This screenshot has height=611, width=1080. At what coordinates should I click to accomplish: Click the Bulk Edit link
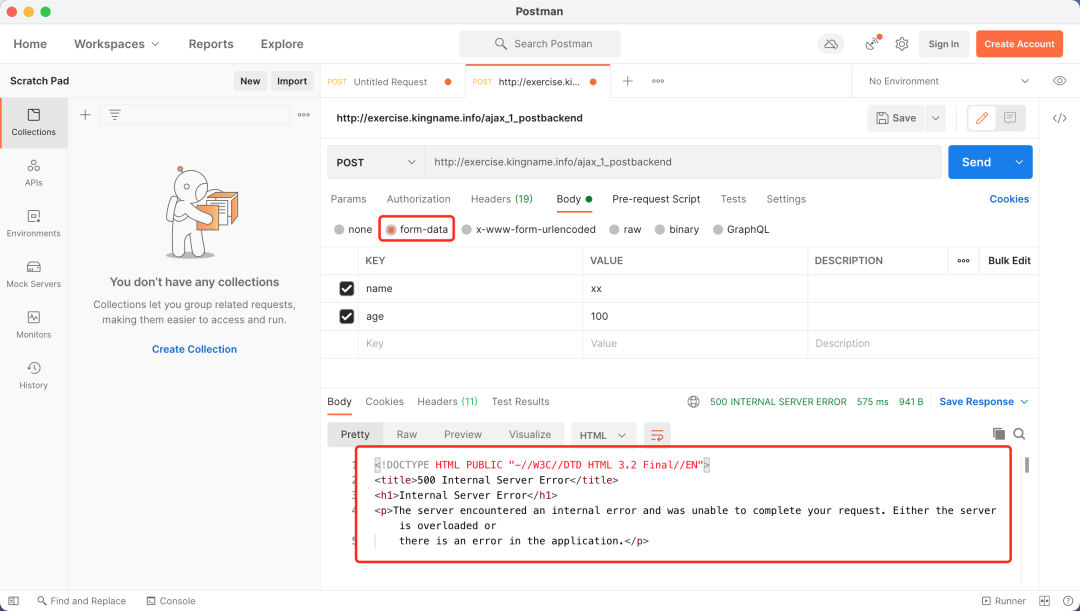(x=1009, y=260)
